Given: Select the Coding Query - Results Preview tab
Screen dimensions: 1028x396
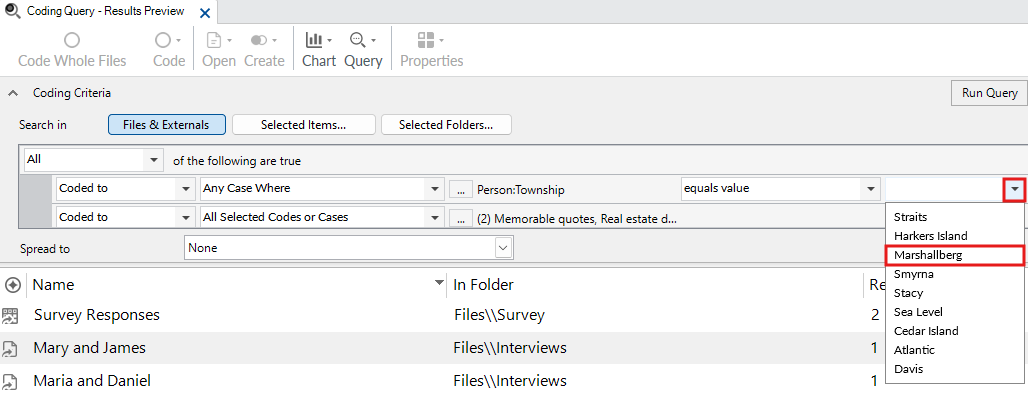Looking at the screenshot, I should pos(105,12).
